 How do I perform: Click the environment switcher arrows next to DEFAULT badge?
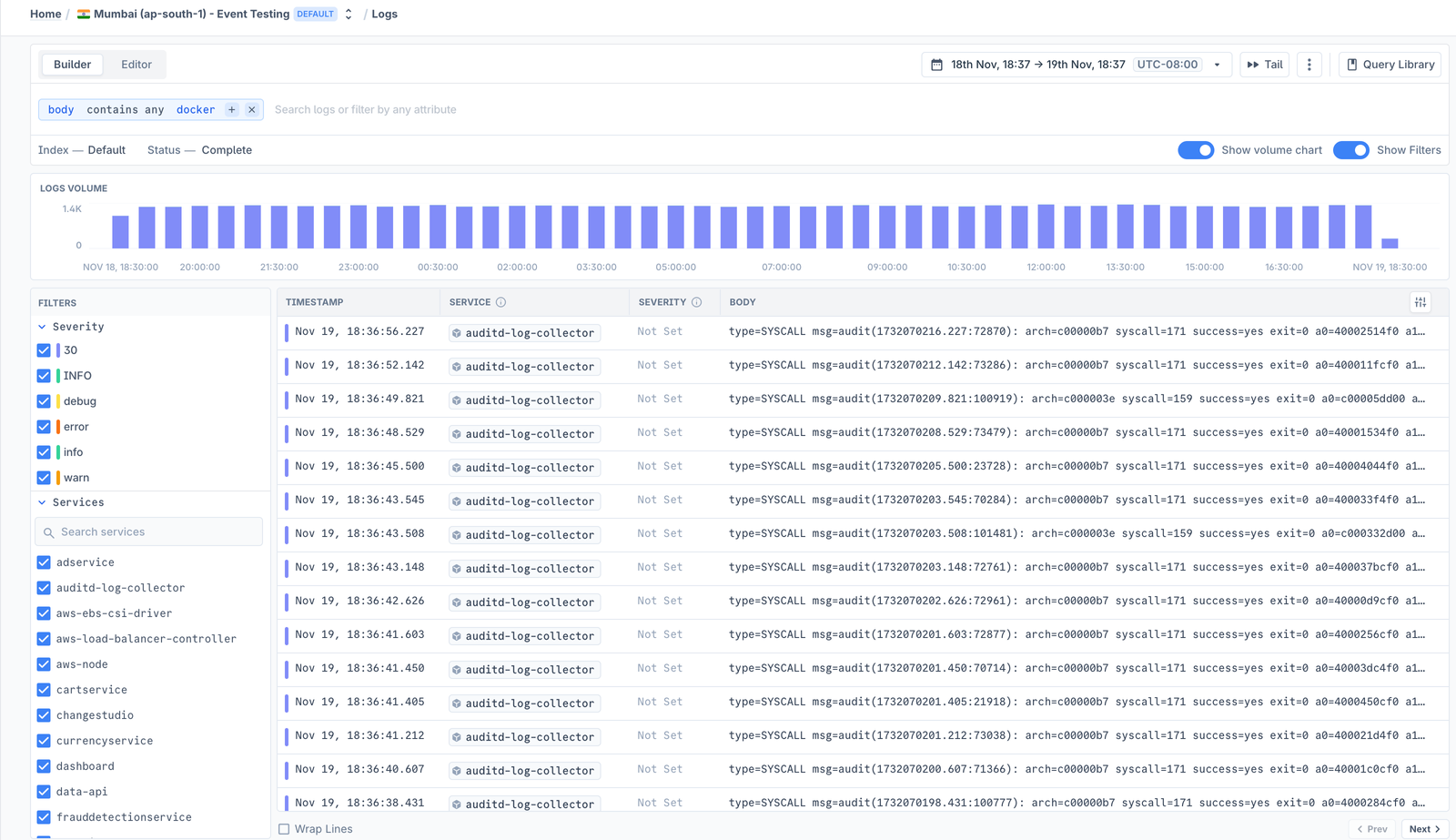click(349, 14)
